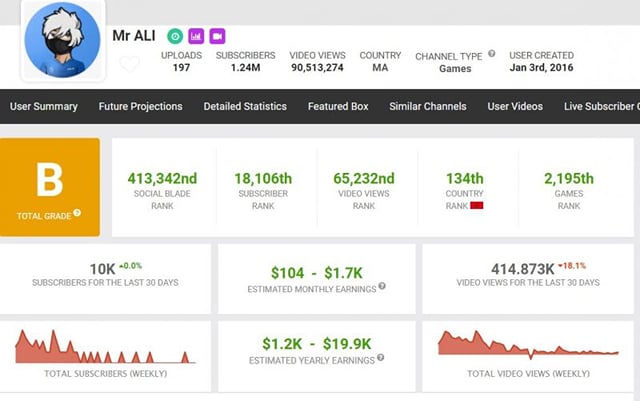Click the green circular icon beside Mr ALI
640x401 pixels.
(x=175, y=36)
